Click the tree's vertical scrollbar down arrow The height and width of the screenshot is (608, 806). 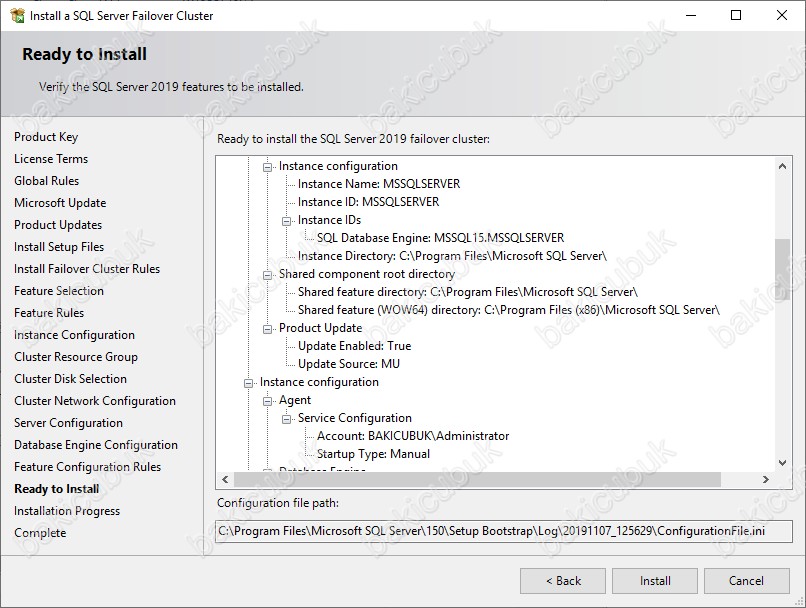782,463
